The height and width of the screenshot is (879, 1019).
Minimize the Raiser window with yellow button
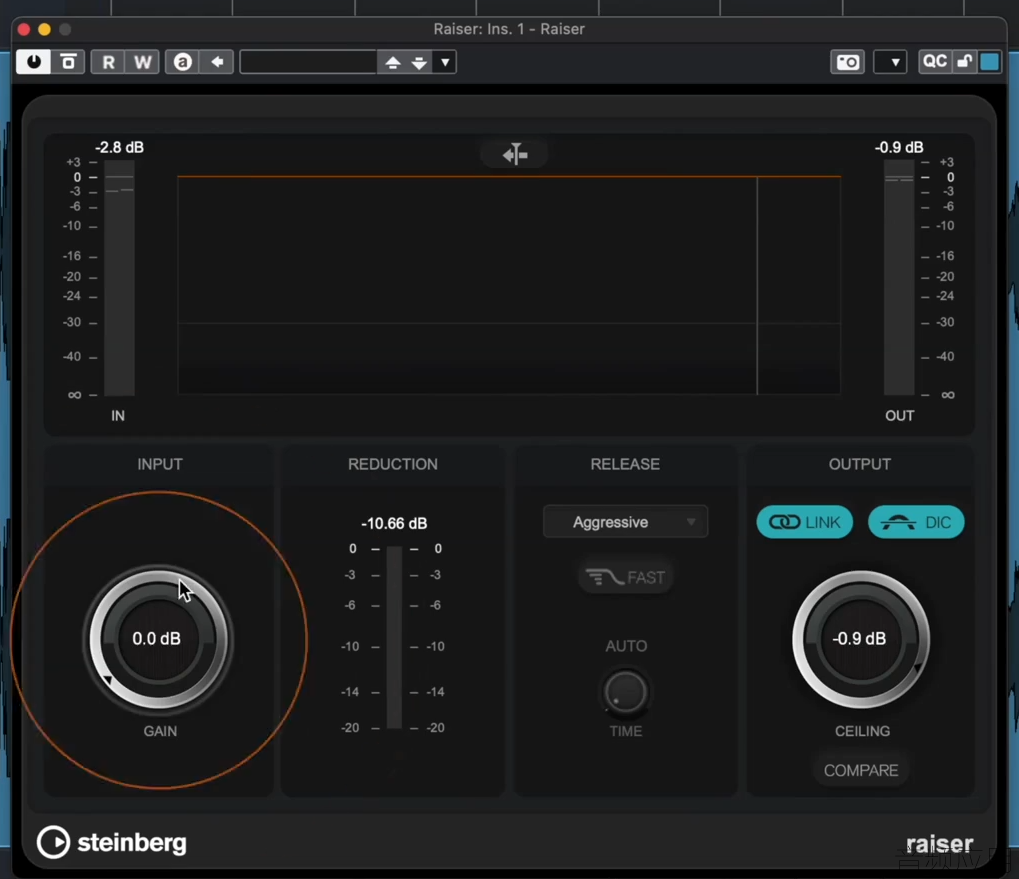(44, 29)
